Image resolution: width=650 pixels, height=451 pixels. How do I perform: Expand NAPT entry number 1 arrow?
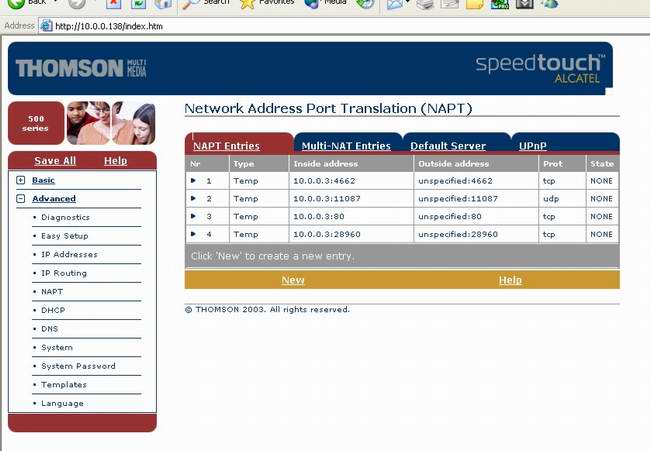coord(193,181)
